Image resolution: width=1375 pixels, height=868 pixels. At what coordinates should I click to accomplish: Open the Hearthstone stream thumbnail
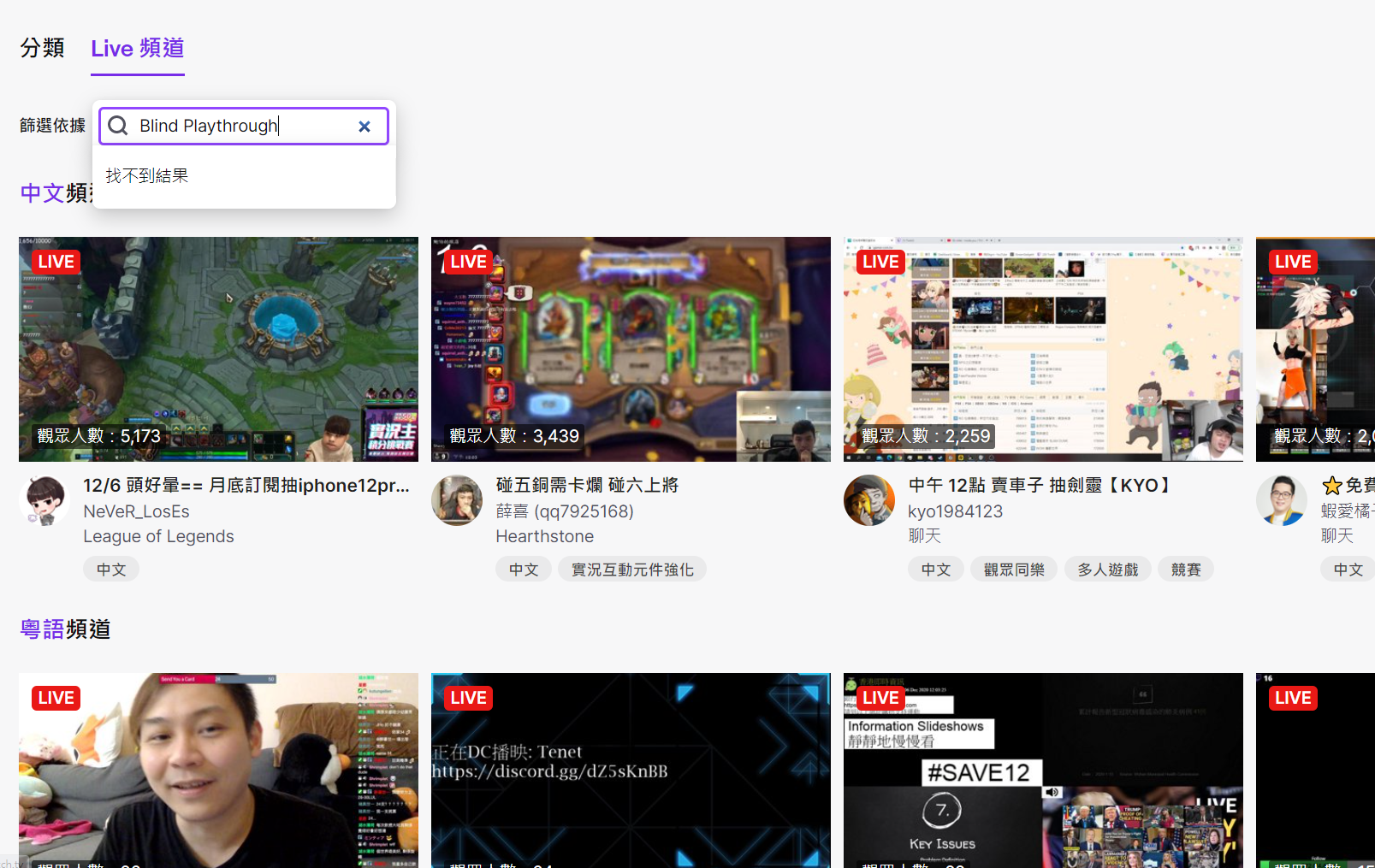(x=631, y=349)
